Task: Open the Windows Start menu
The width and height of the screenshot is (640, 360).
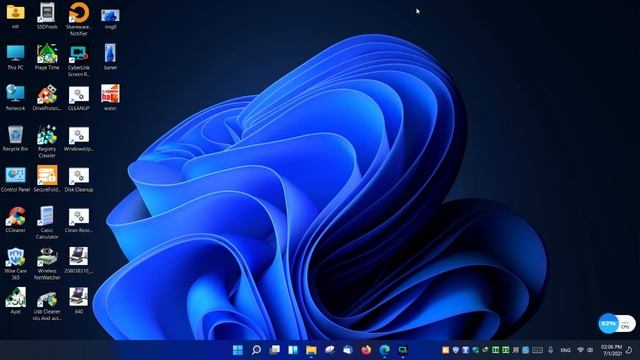Action: 238,350
